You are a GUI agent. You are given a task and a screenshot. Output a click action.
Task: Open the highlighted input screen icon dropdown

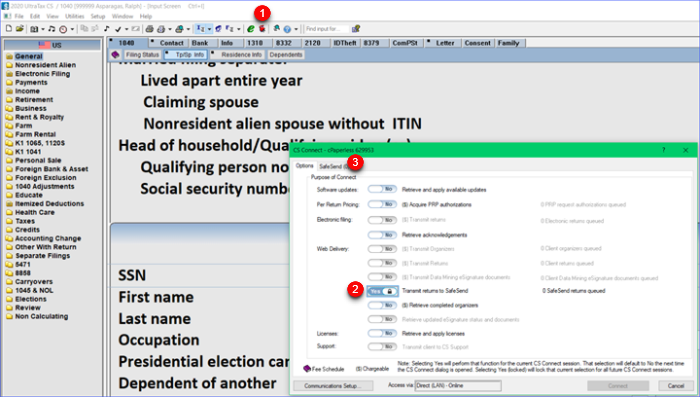[x=209, y=29]
